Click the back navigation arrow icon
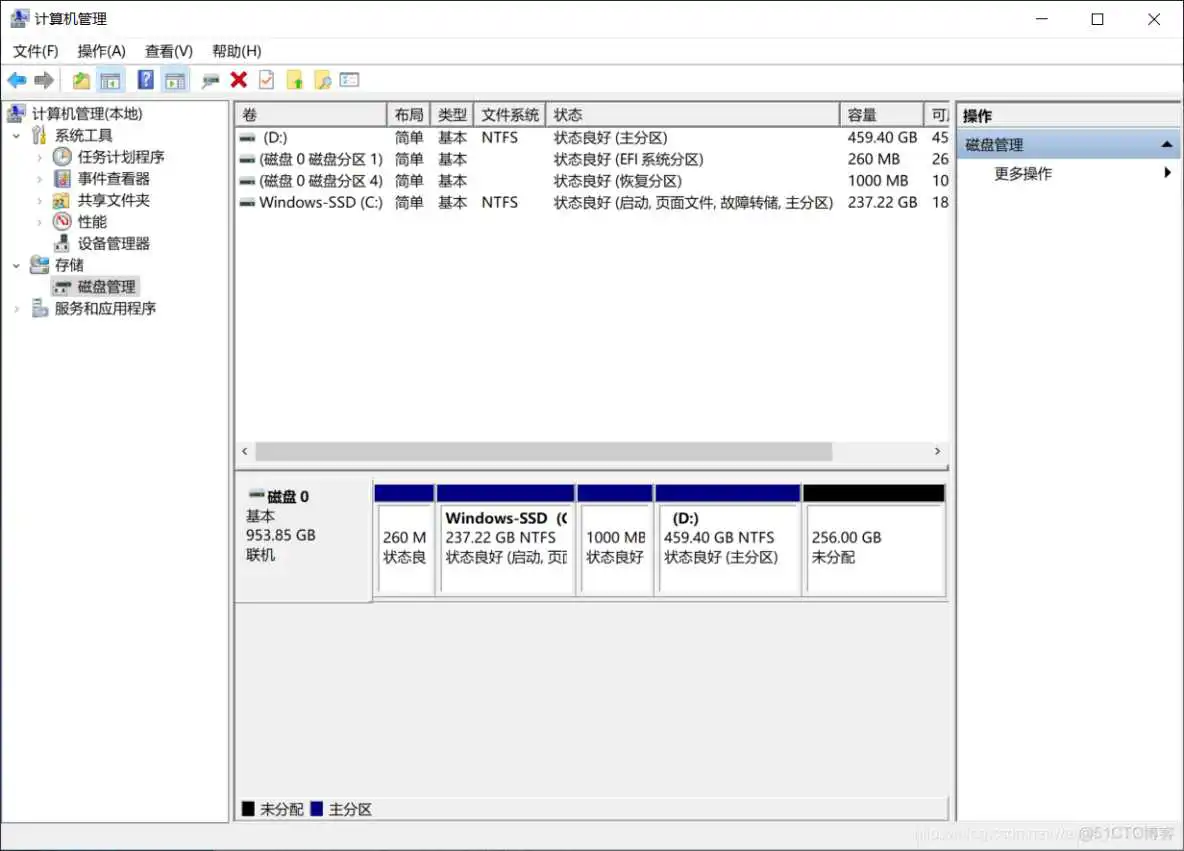The image size is (1184, 851). pos(16,79)
